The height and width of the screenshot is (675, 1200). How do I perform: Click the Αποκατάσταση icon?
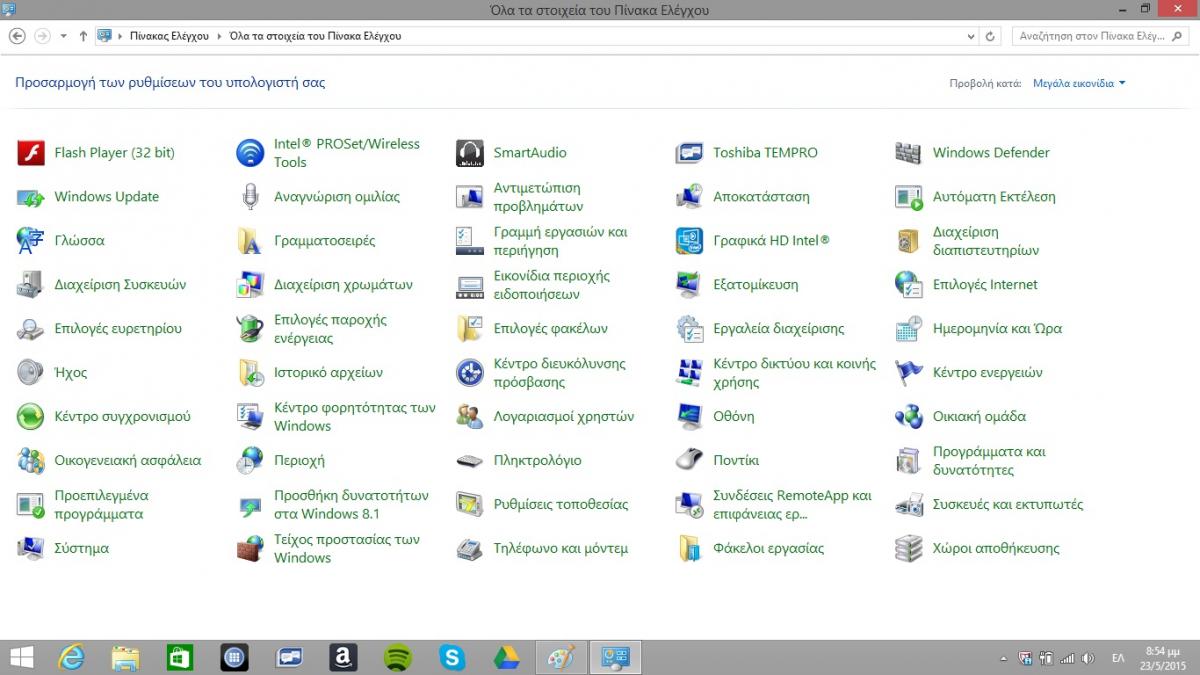pos(690,197)
